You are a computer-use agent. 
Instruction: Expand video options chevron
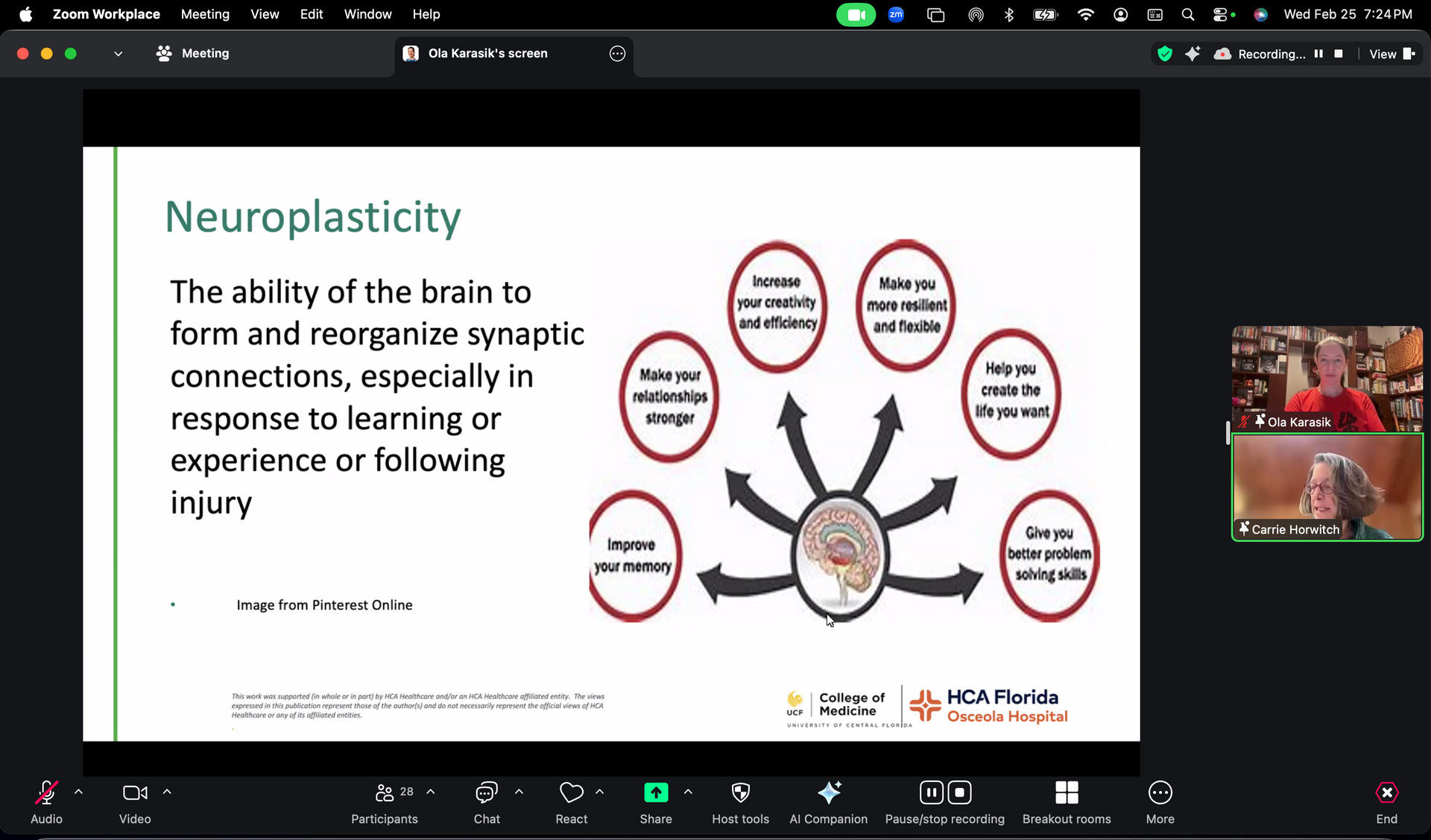(x=167, y=792)
